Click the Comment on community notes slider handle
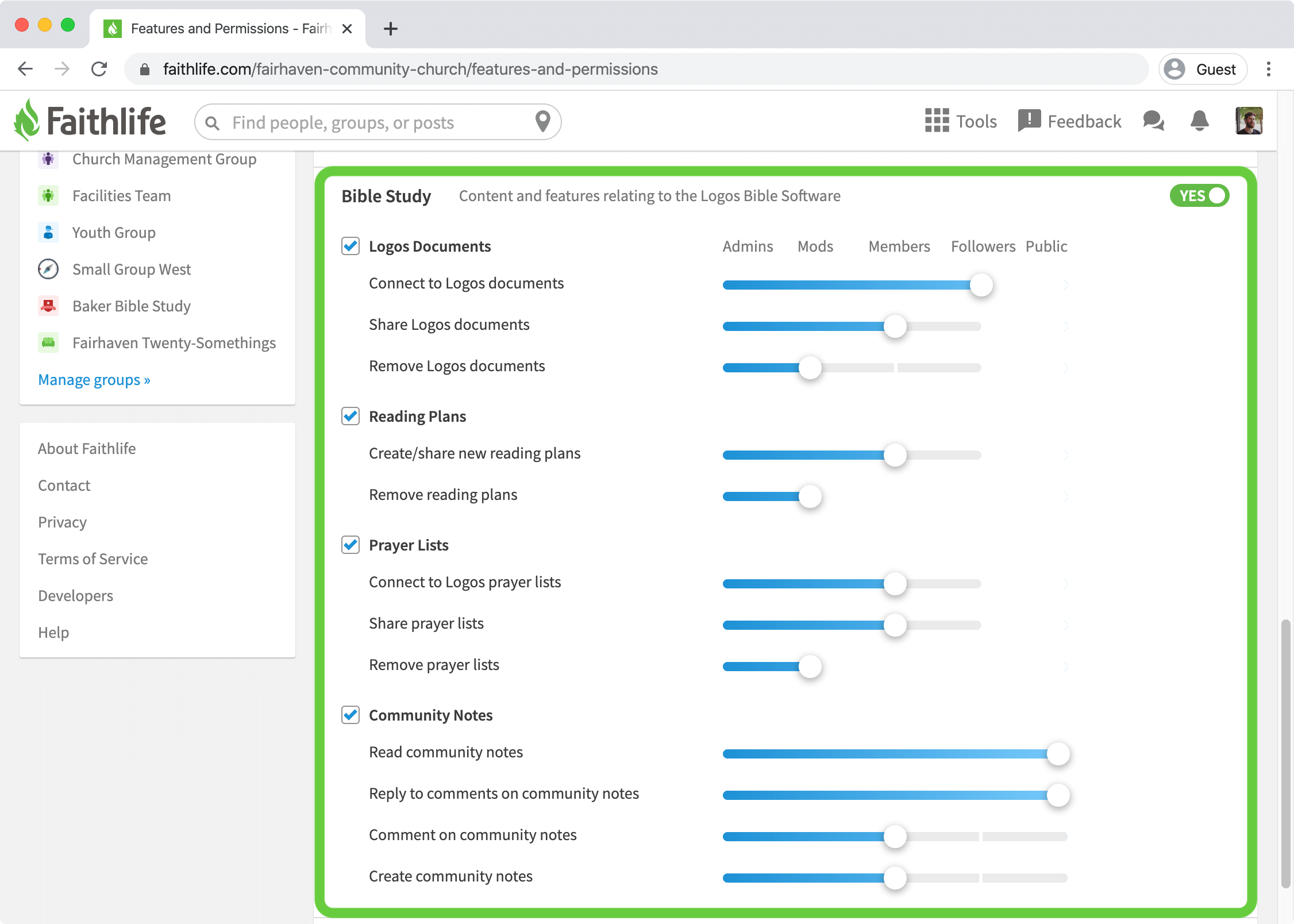Image resolution: width=1294 pixels, height=924 pixels. point(895,837)
